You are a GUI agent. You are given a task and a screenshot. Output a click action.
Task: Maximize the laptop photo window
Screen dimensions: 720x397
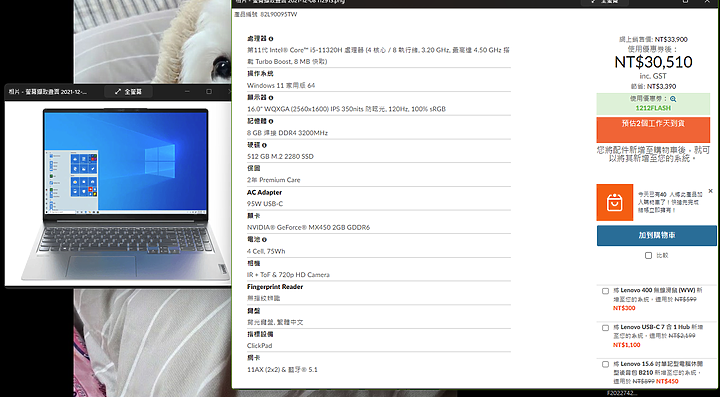click(209, 92)
